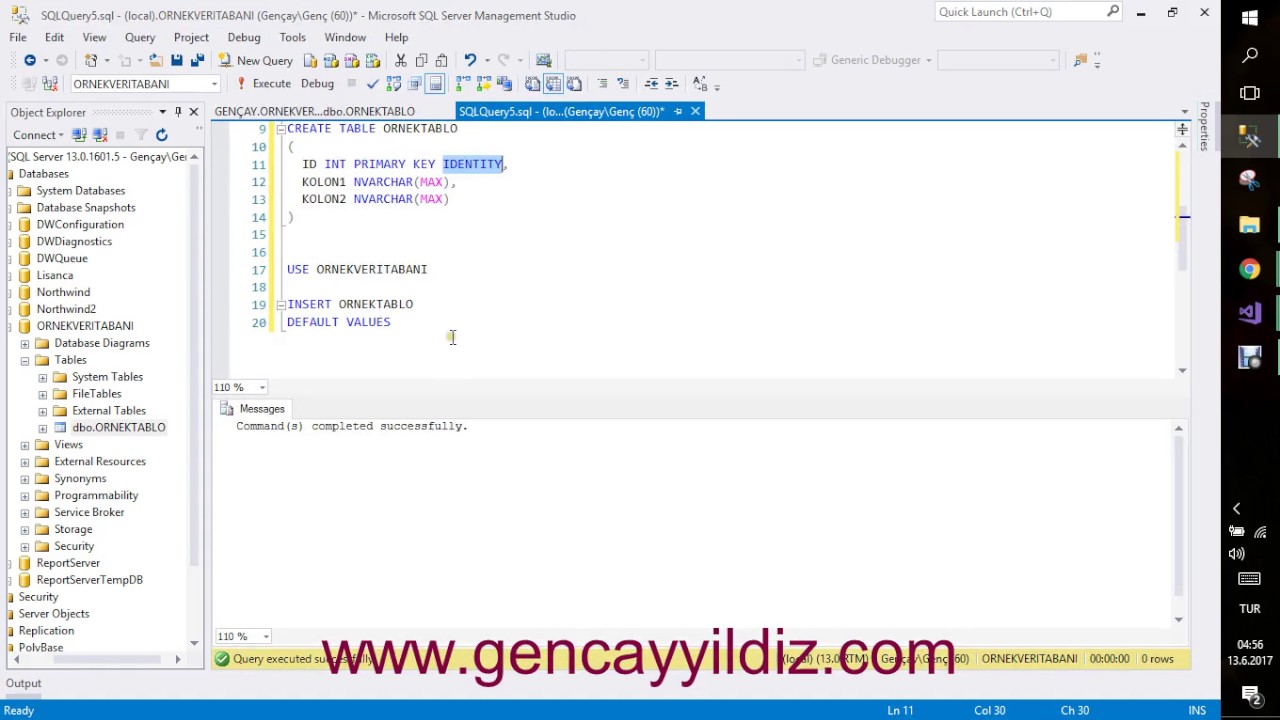Pin the Object Explorer panel
Viewport: 1280px width, 720px height.
click(x=178, y=112)
